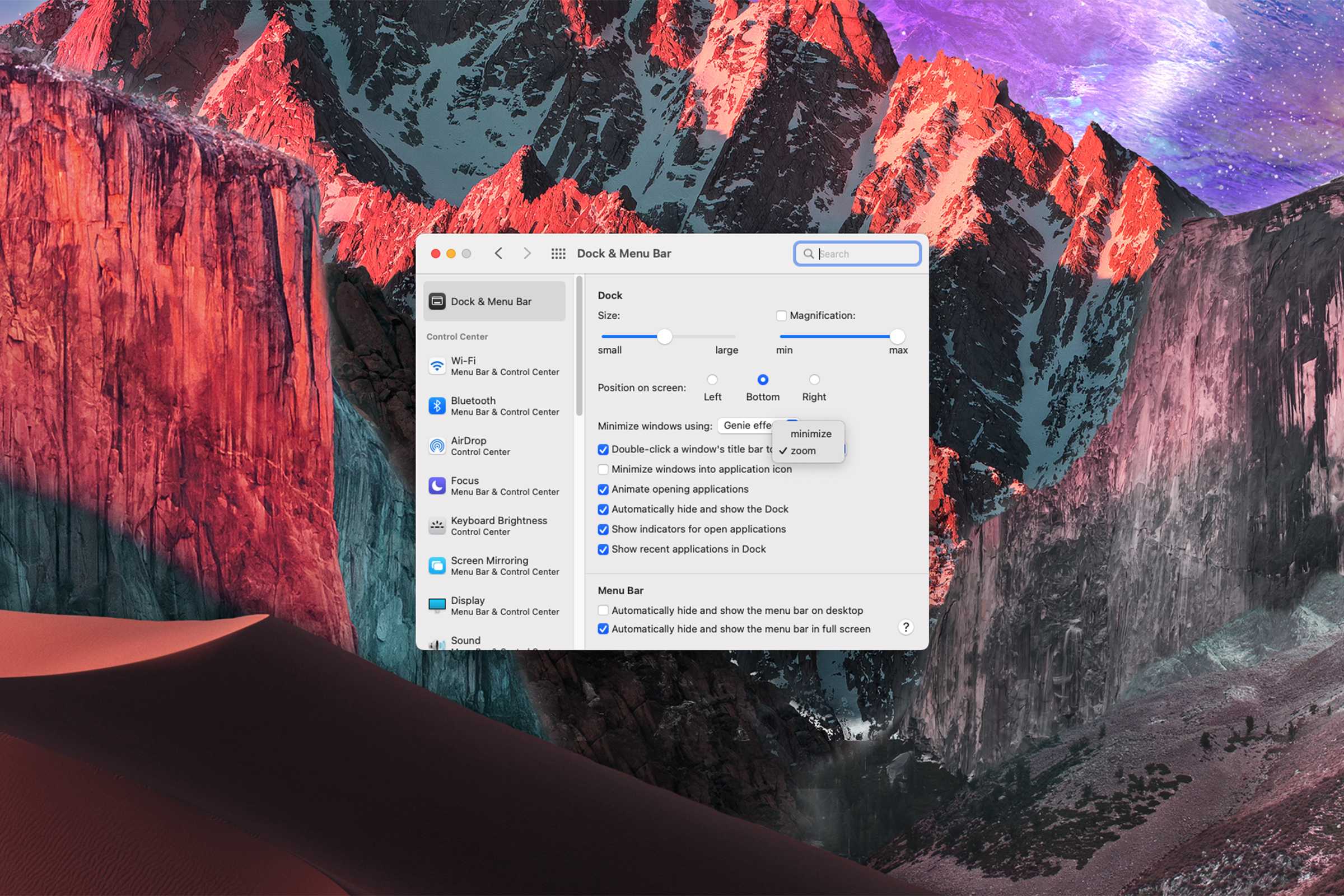Select the Wi-Fi icon in sidebar
Image resolution: width=1344 pixels, height=896 pixels.
point(437,366)
